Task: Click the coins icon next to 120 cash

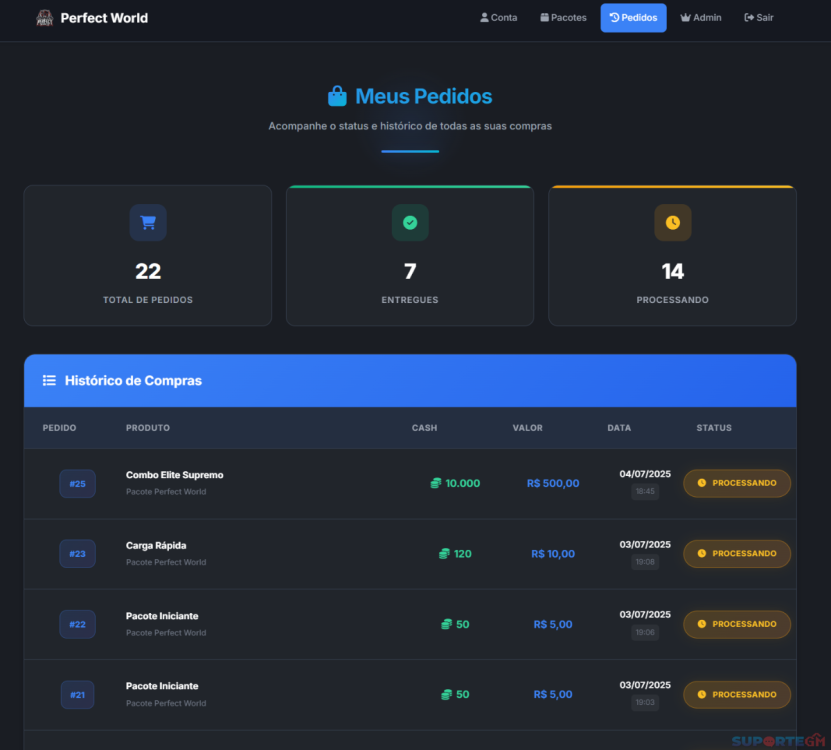Action: coord(444,554)
